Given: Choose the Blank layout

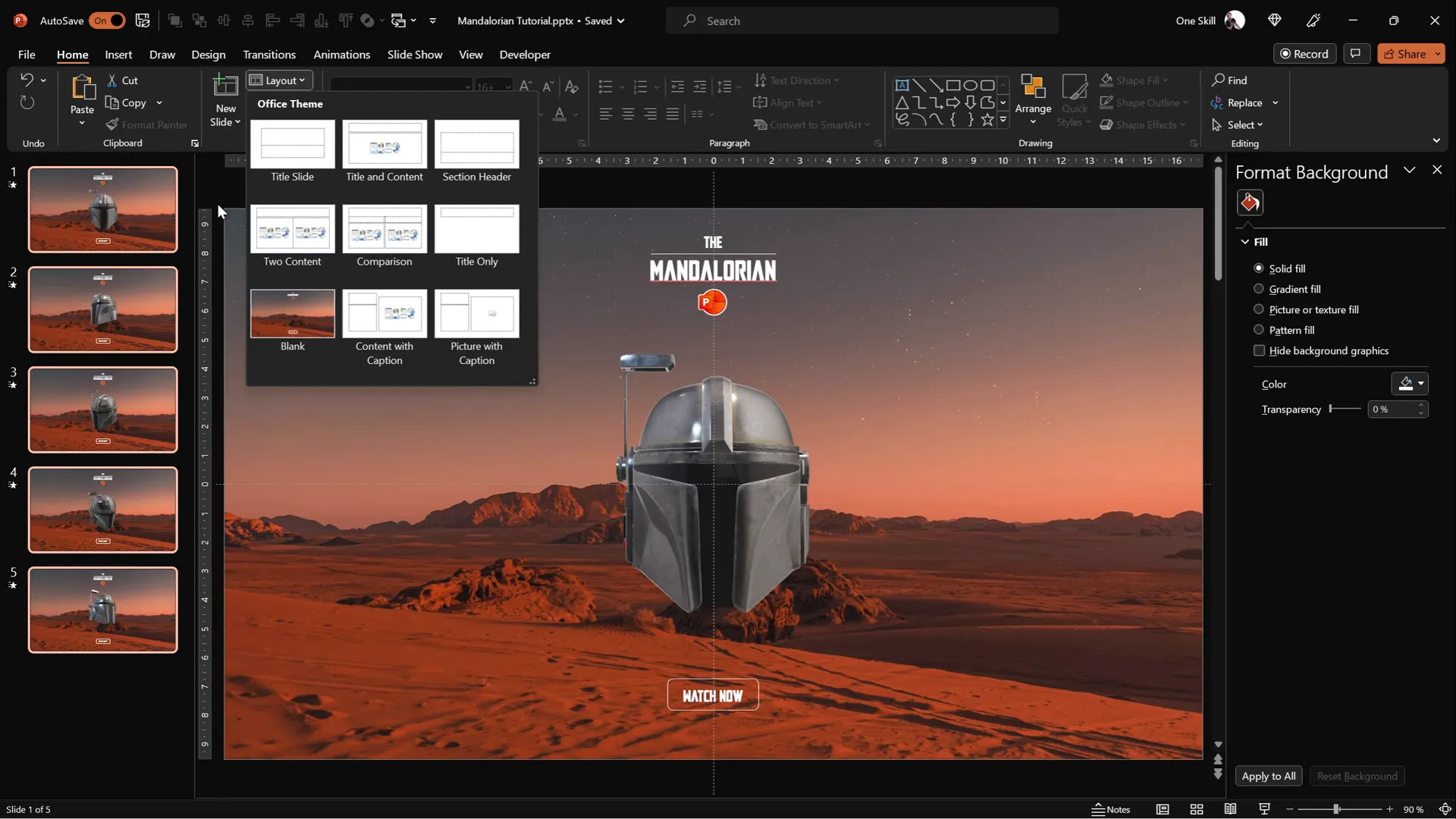Looking at the screenshot, I should coord(293,321).
